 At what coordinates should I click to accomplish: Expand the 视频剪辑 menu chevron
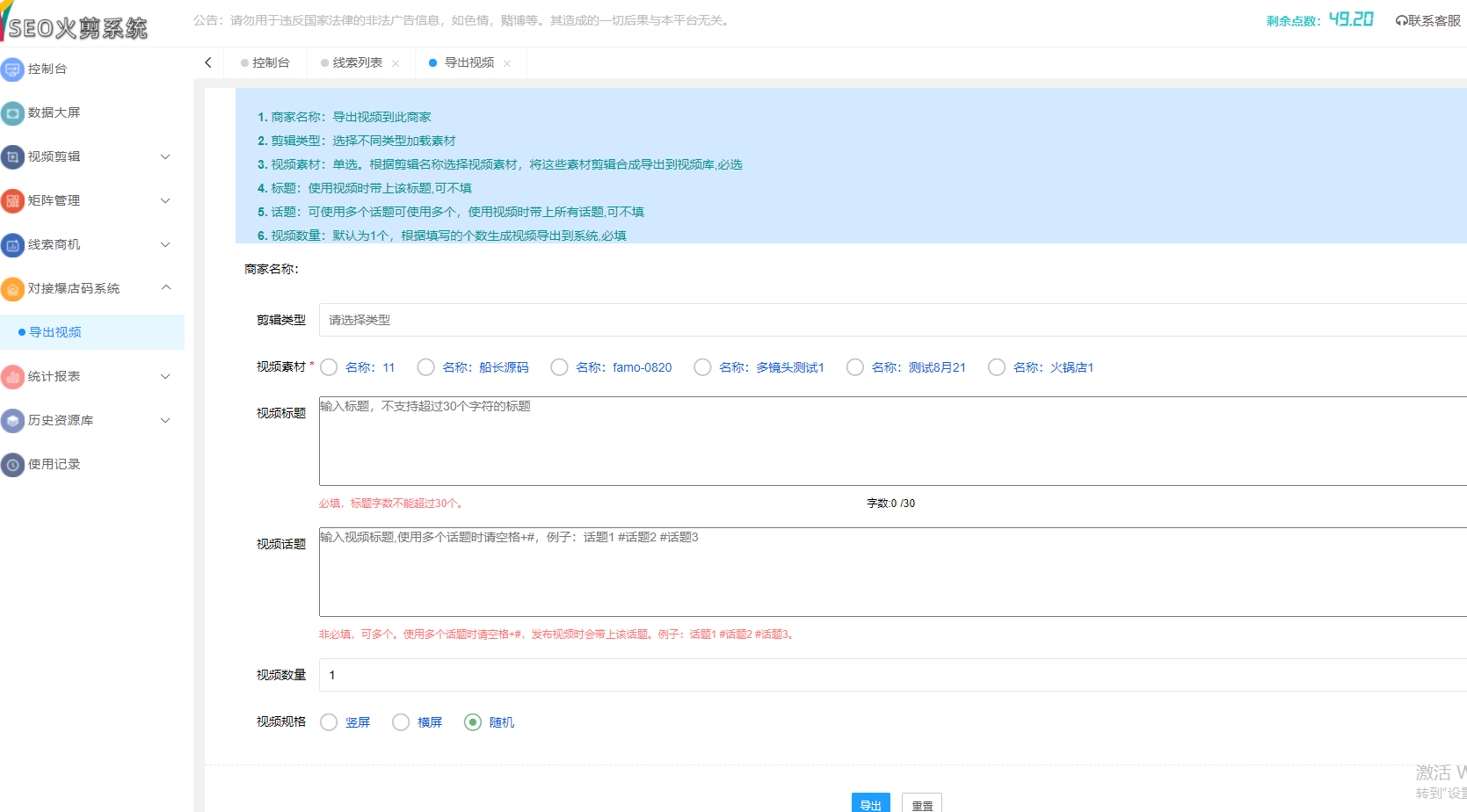[165, 156]
